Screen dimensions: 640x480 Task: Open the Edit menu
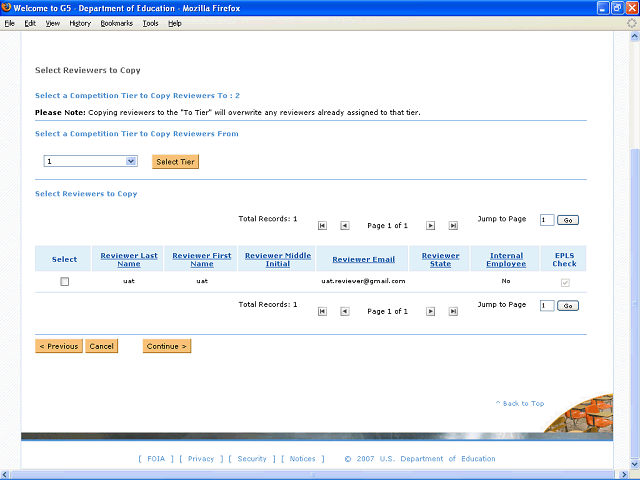pos(30,23)
